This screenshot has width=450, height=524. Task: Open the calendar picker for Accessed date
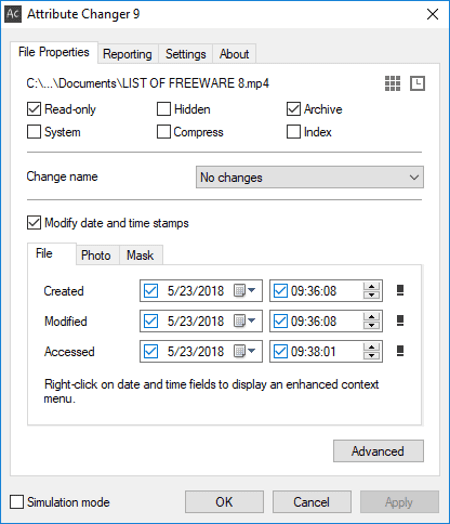tap(244, 351)
